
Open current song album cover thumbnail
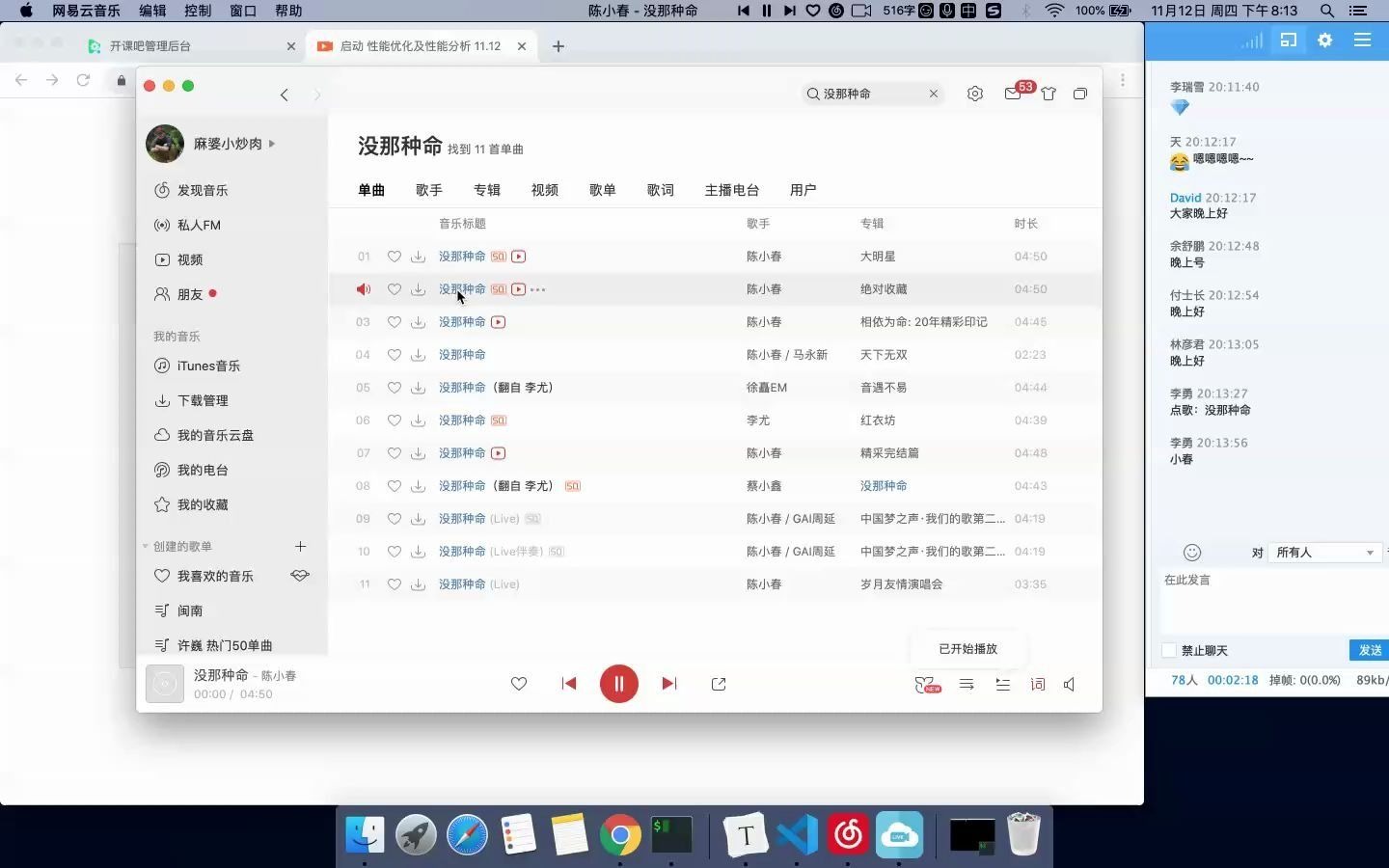[x=165, y=684]
